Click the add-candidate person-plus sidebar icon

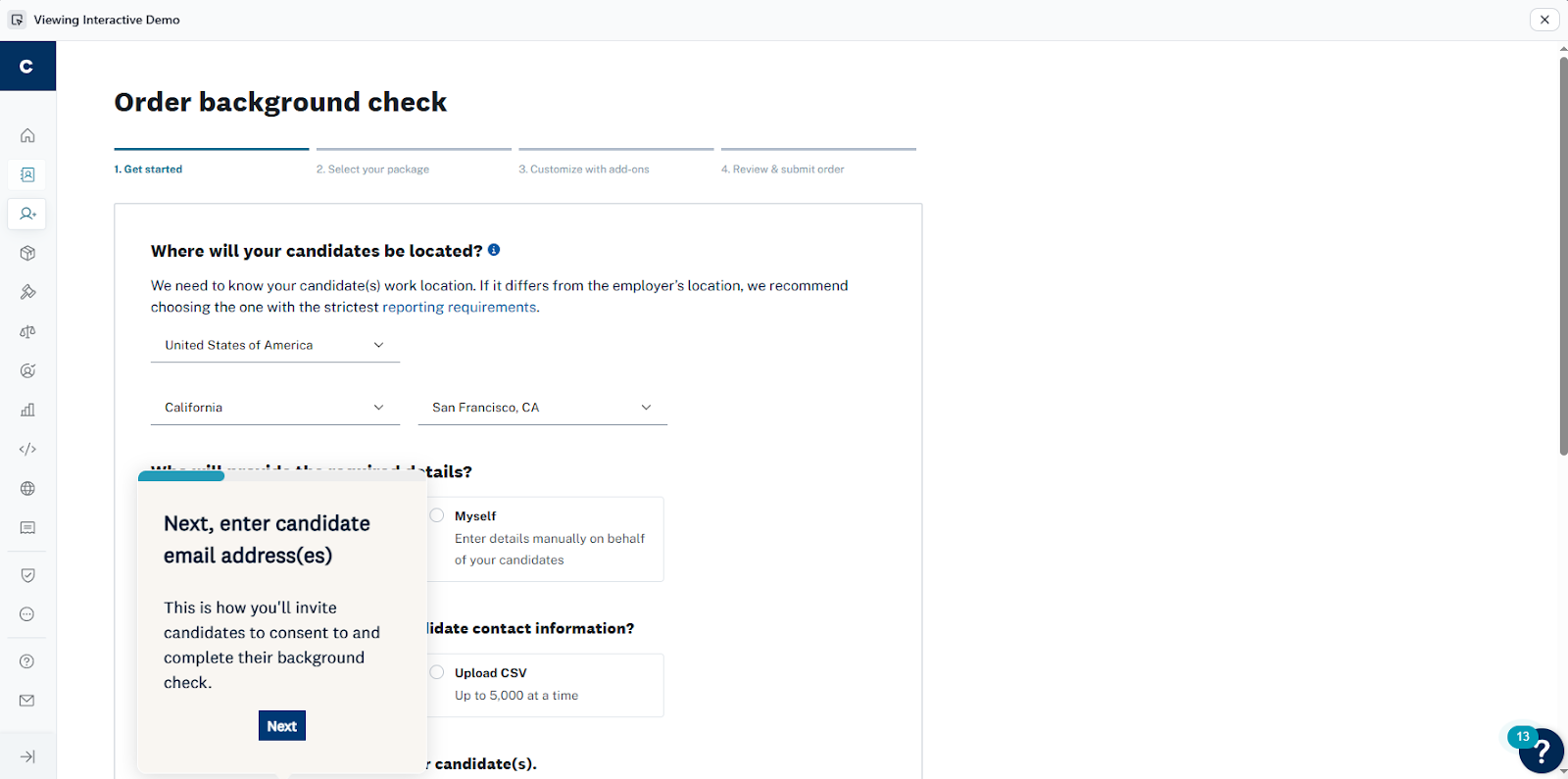pos(27,214)
